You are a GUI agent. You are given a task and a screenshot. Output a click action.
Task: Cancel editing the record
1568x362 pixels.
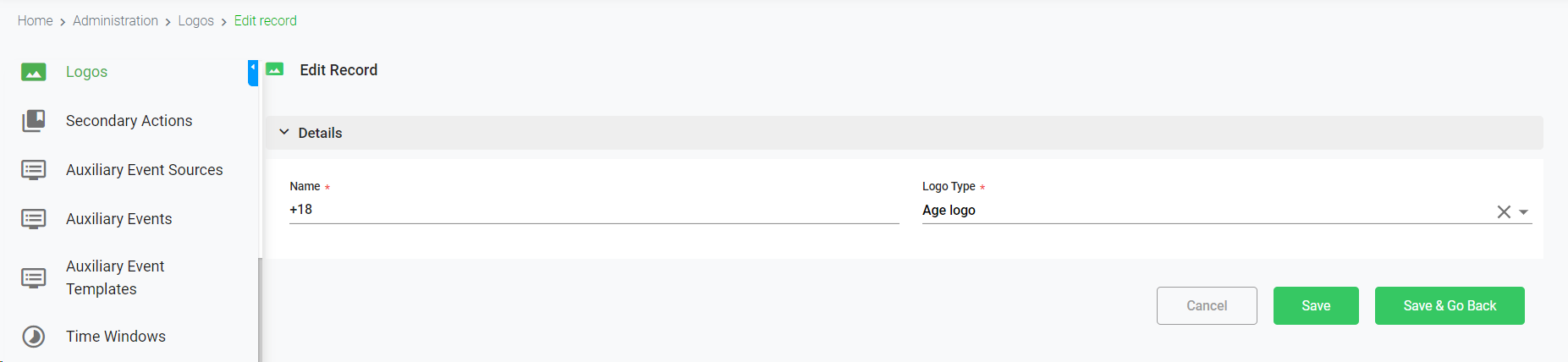click(1206, 305)
